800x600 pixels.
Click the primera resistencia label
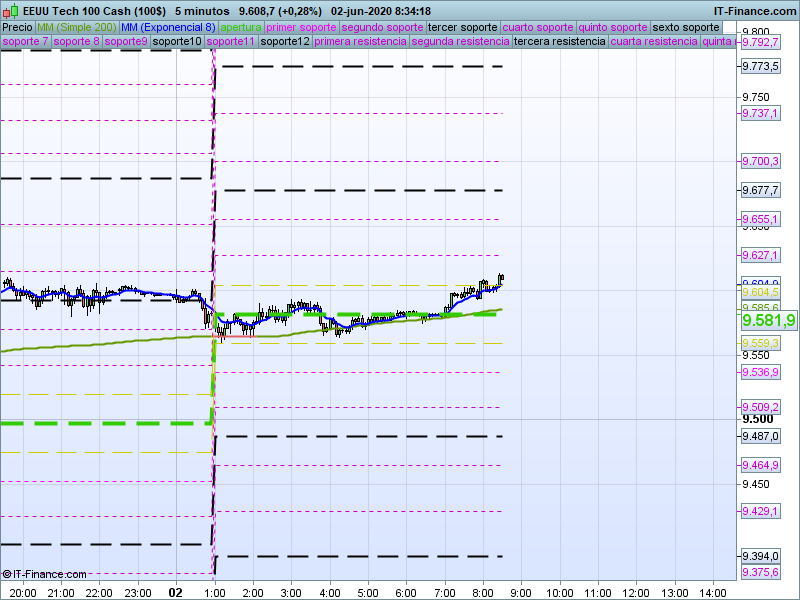pyautogui.click(x=360, y=42)
